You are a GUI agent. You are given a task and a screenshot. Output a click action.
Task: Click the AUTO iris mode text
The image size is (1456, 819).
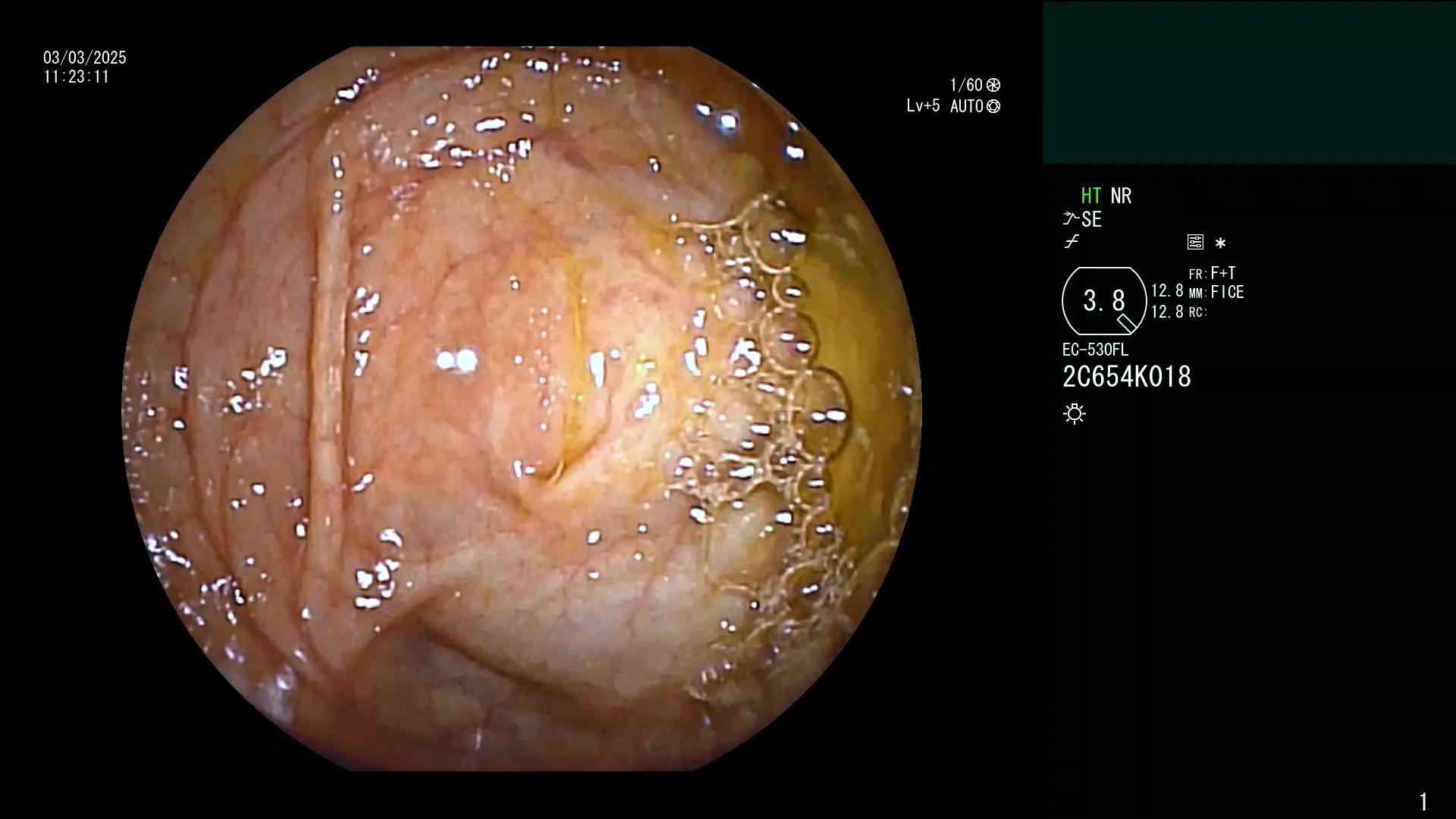click(967, 106)
